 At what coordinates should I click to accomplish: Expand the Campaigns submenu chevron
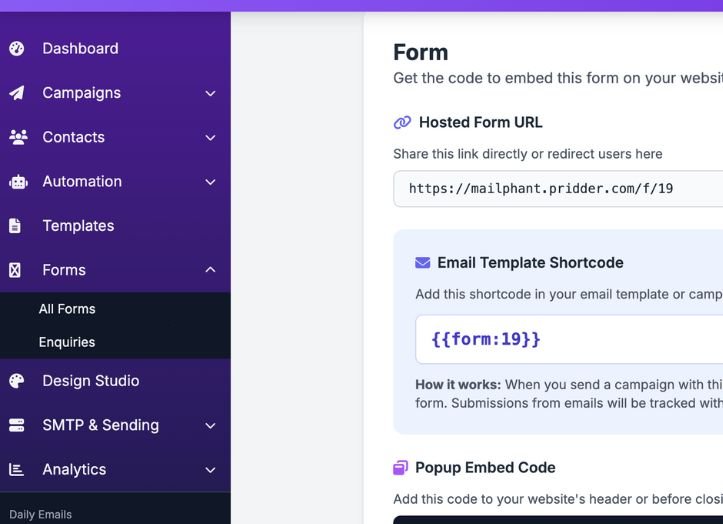pos(210,93)
